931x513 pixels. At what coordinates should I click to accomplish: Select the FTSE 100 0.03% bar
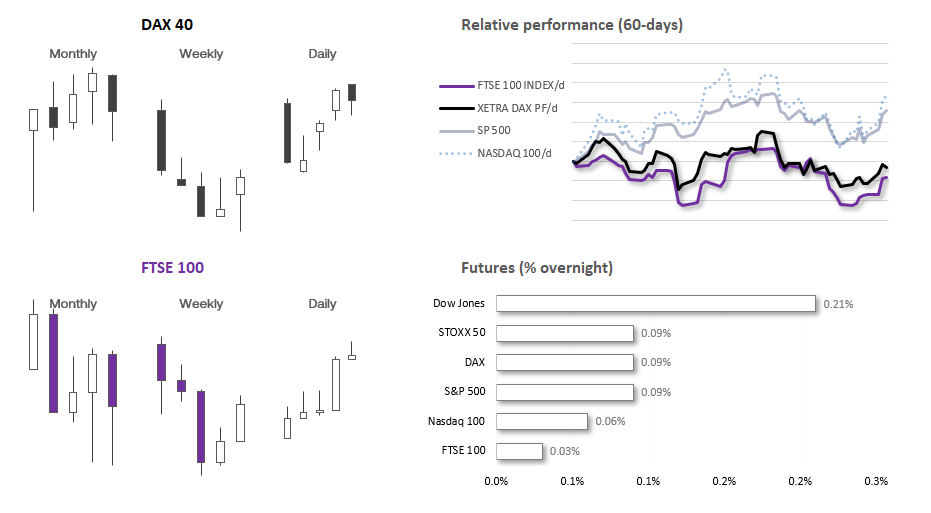coord(519,451)
